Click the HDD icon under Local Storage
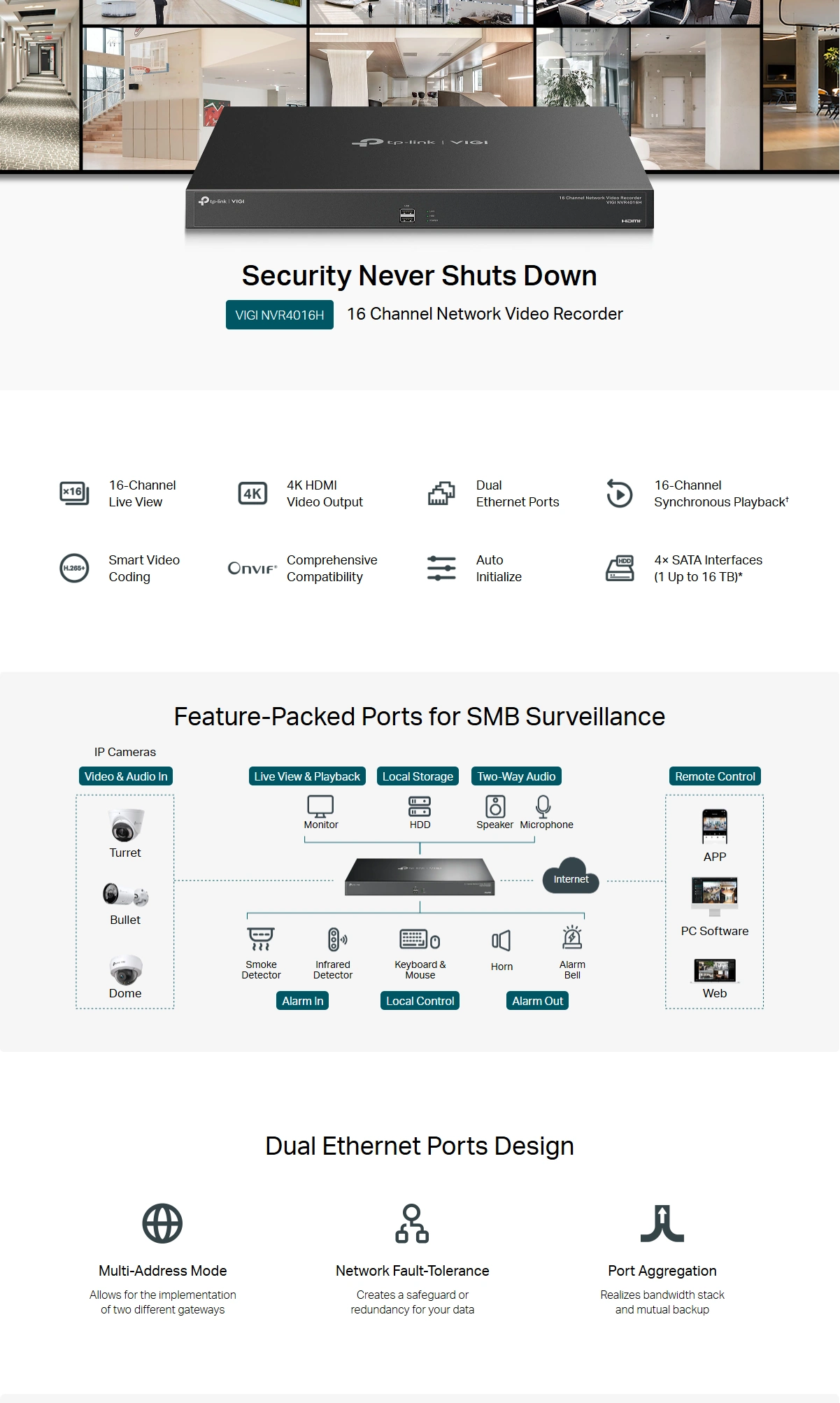This screenshot has width=840, height=1403. pos(420,806)
